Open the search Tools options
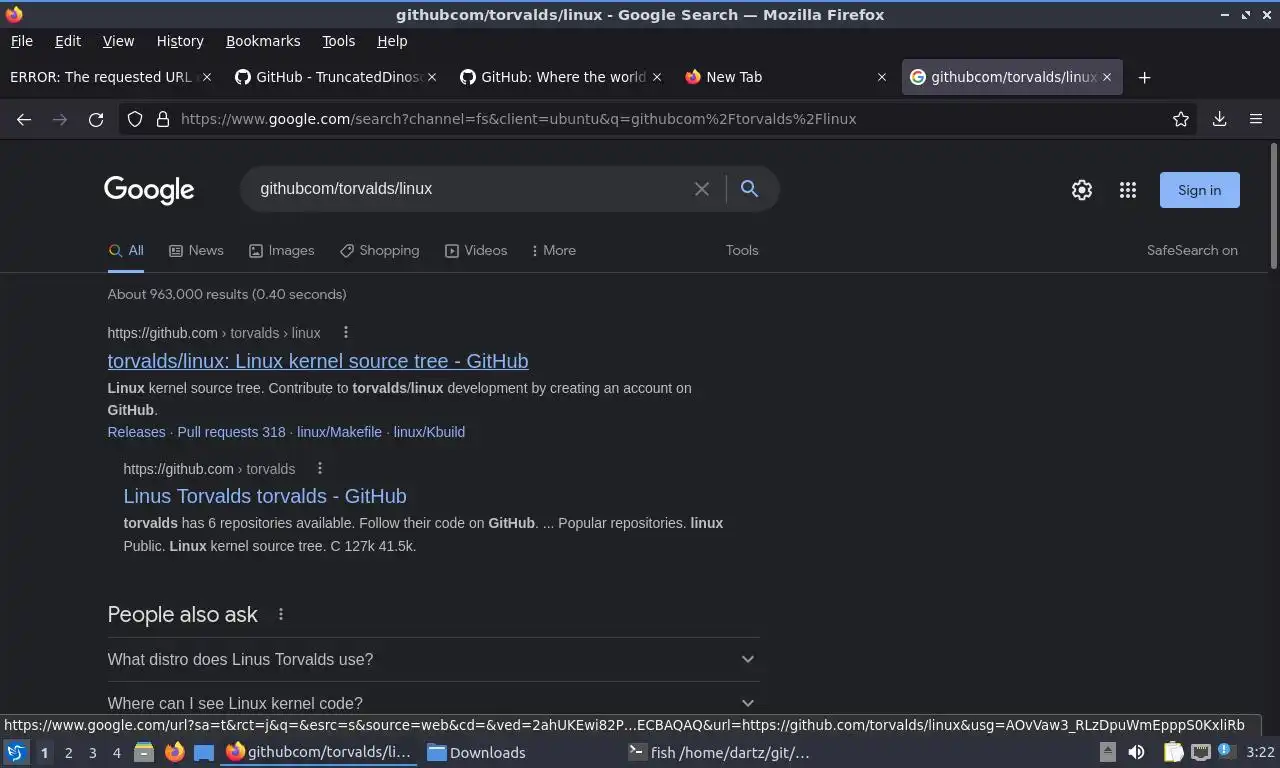Image resolution: width=1280 pixels, height=768 pixels. 742,250
